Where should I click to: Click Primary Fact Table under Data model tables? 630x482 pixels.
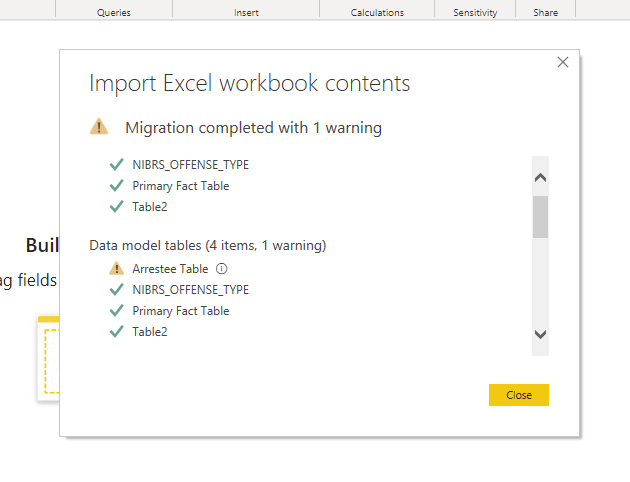click(x=181, y=311)
